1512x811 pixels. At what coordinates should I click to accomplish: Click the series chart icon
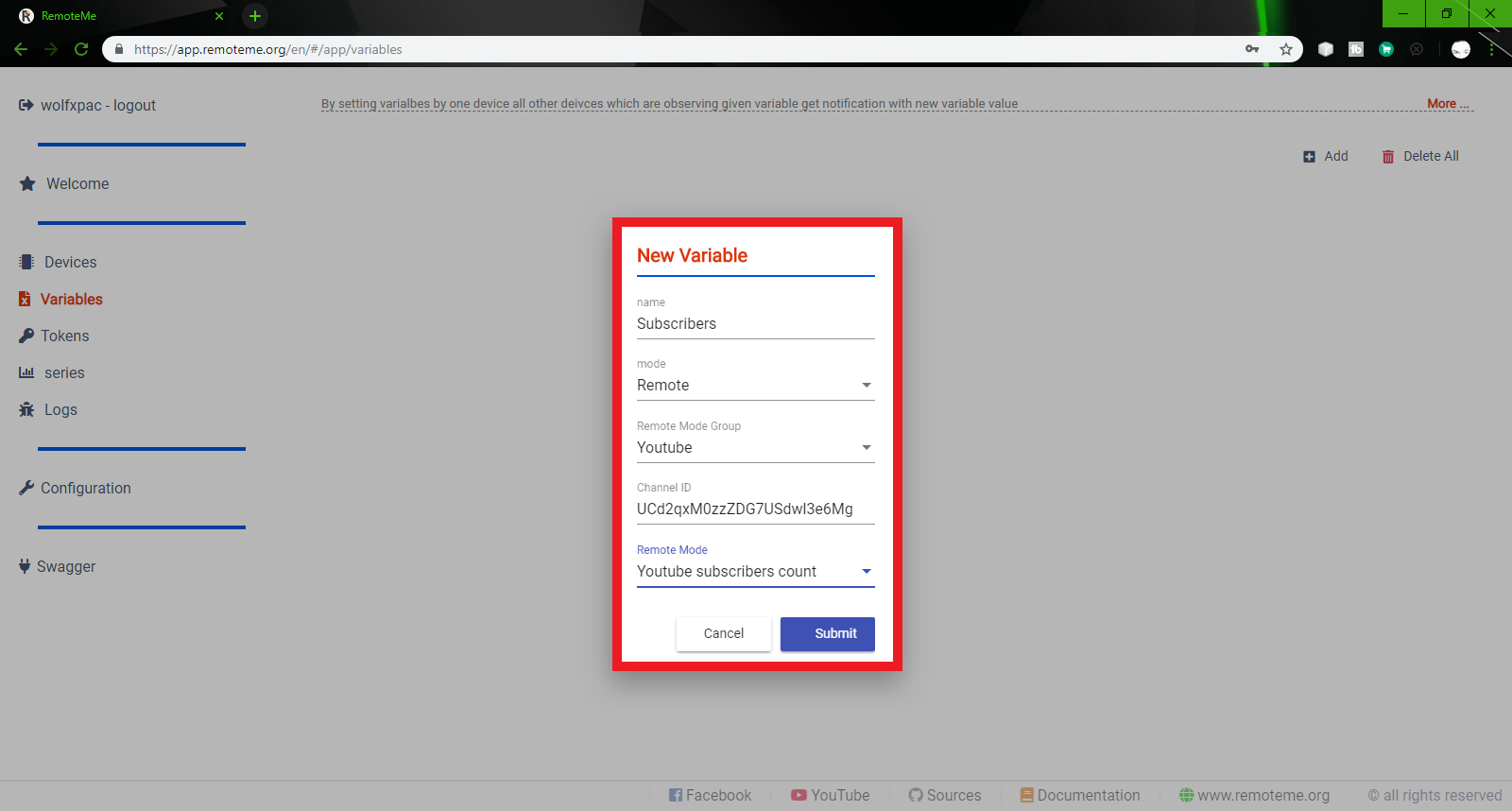pyautogui.click(x=26, y=372)
